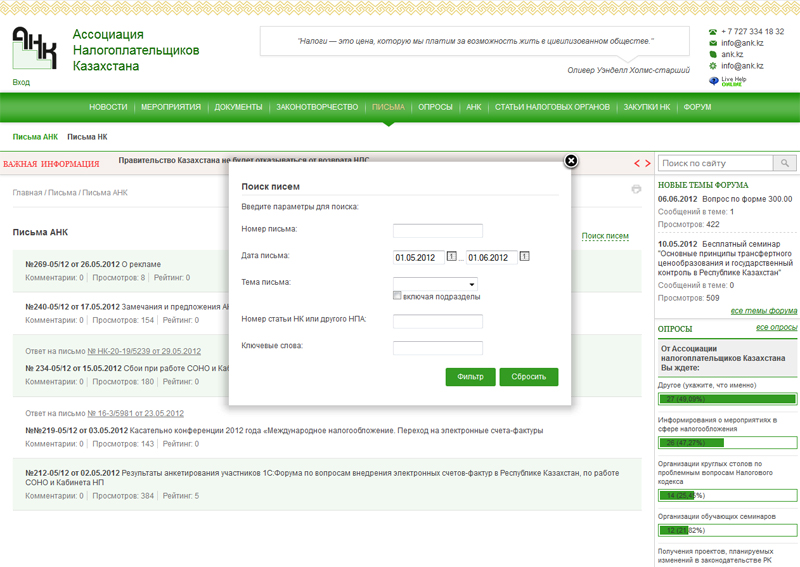Screen dimensions: 800x567
Task: Enable 'включая подразделы' checkbox
Action: (x=398, y=296)
